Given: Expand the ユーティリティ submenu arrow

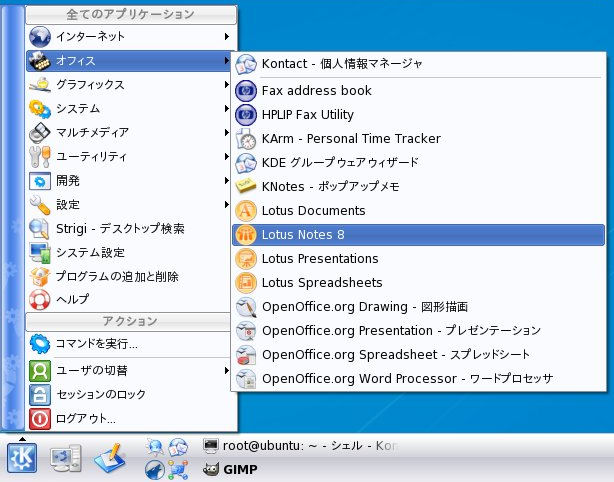Looking at the screenshot, I should 226,157.
